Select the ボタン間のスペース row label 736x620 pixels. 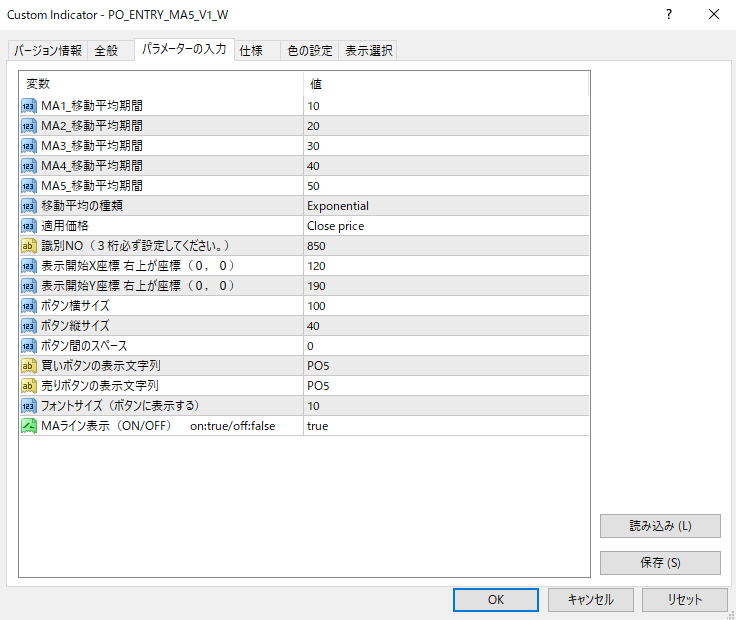[x=84, y=346]
